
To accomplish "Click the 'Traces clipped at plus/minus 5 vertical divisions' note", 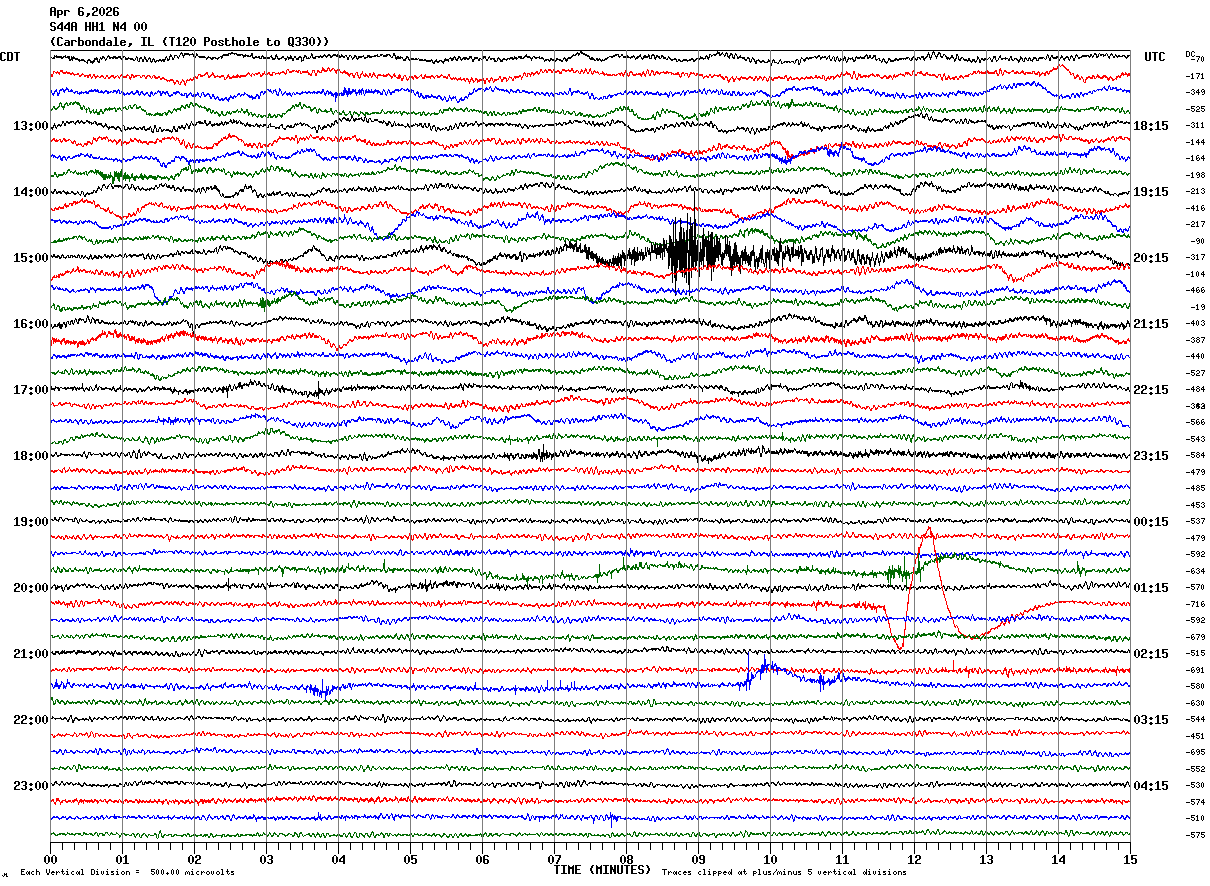I will click(784, 873).
